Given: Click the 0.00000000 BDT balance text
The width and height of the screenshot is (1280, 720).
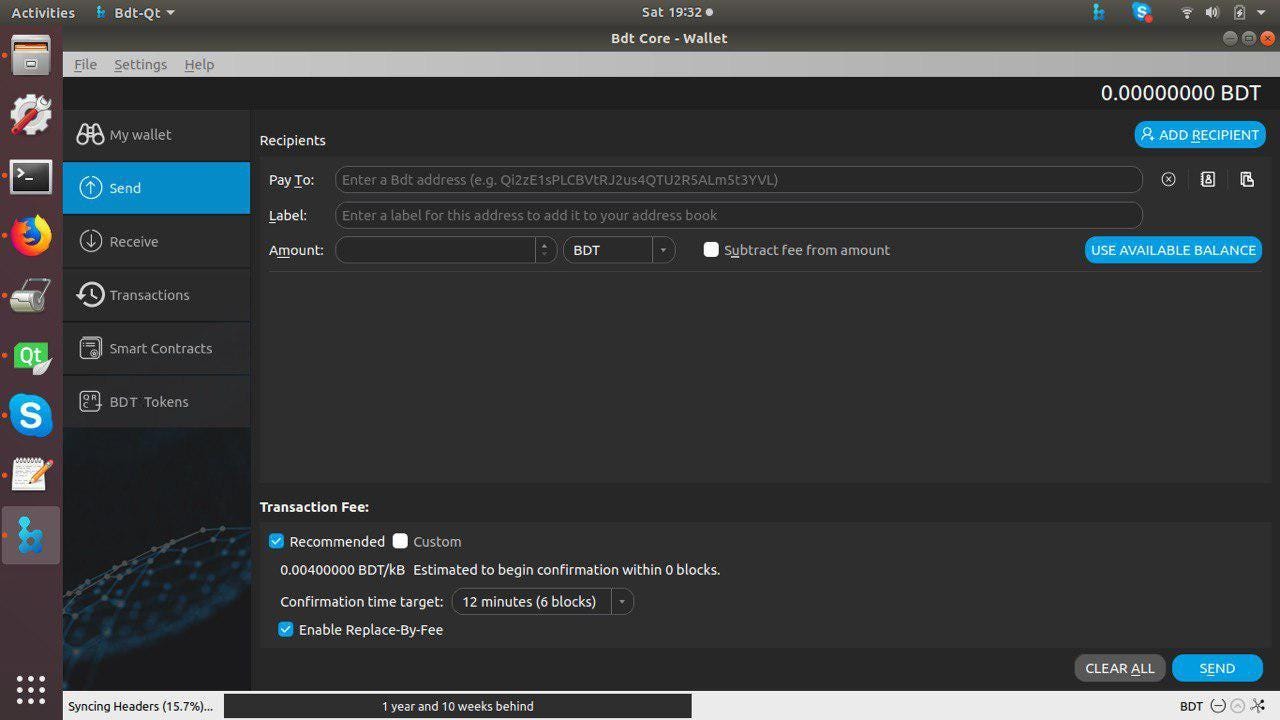Looking at the screenshot, I should [x=1181, y=93].
